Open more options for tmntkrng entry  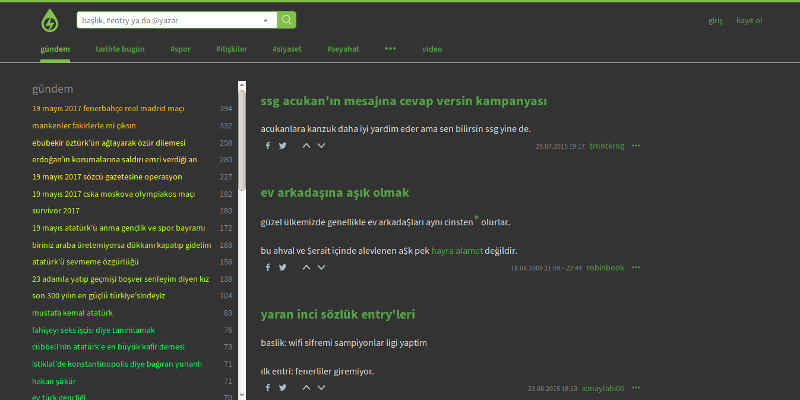pos(636,146)
